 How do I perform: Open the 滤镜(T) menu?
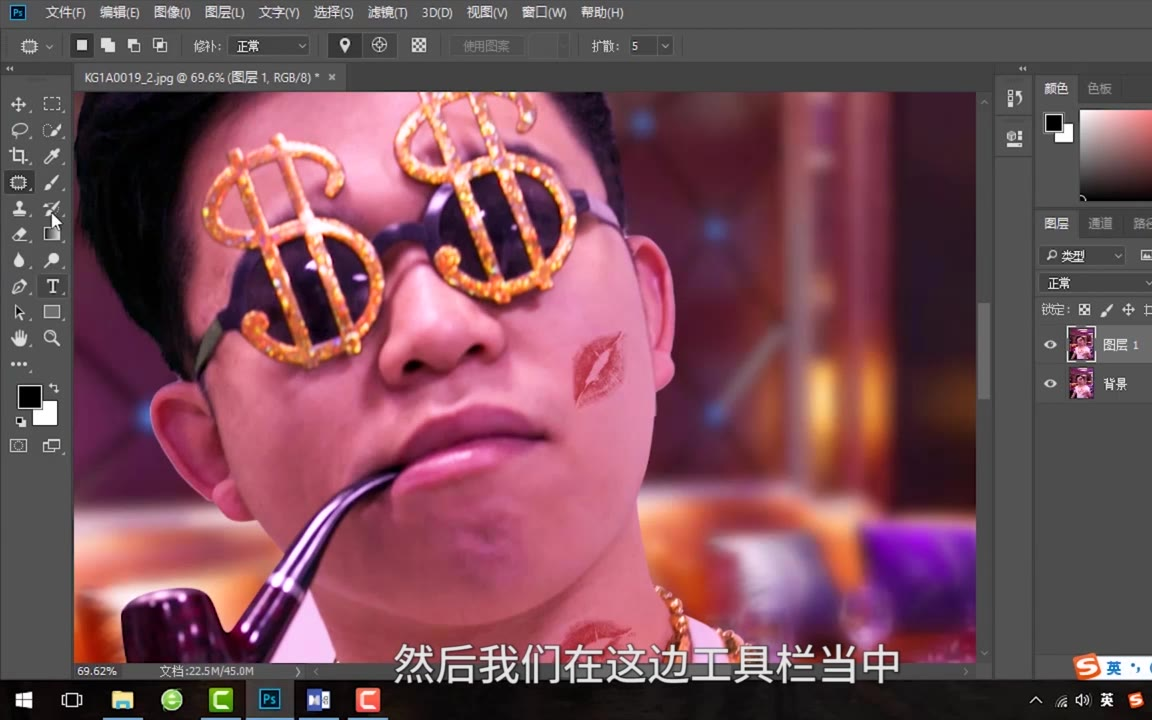[387, 13]
